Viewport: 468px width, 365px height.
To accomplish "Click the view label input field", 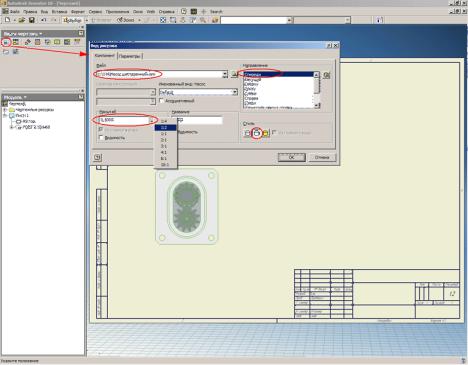I will click(199, 120).
